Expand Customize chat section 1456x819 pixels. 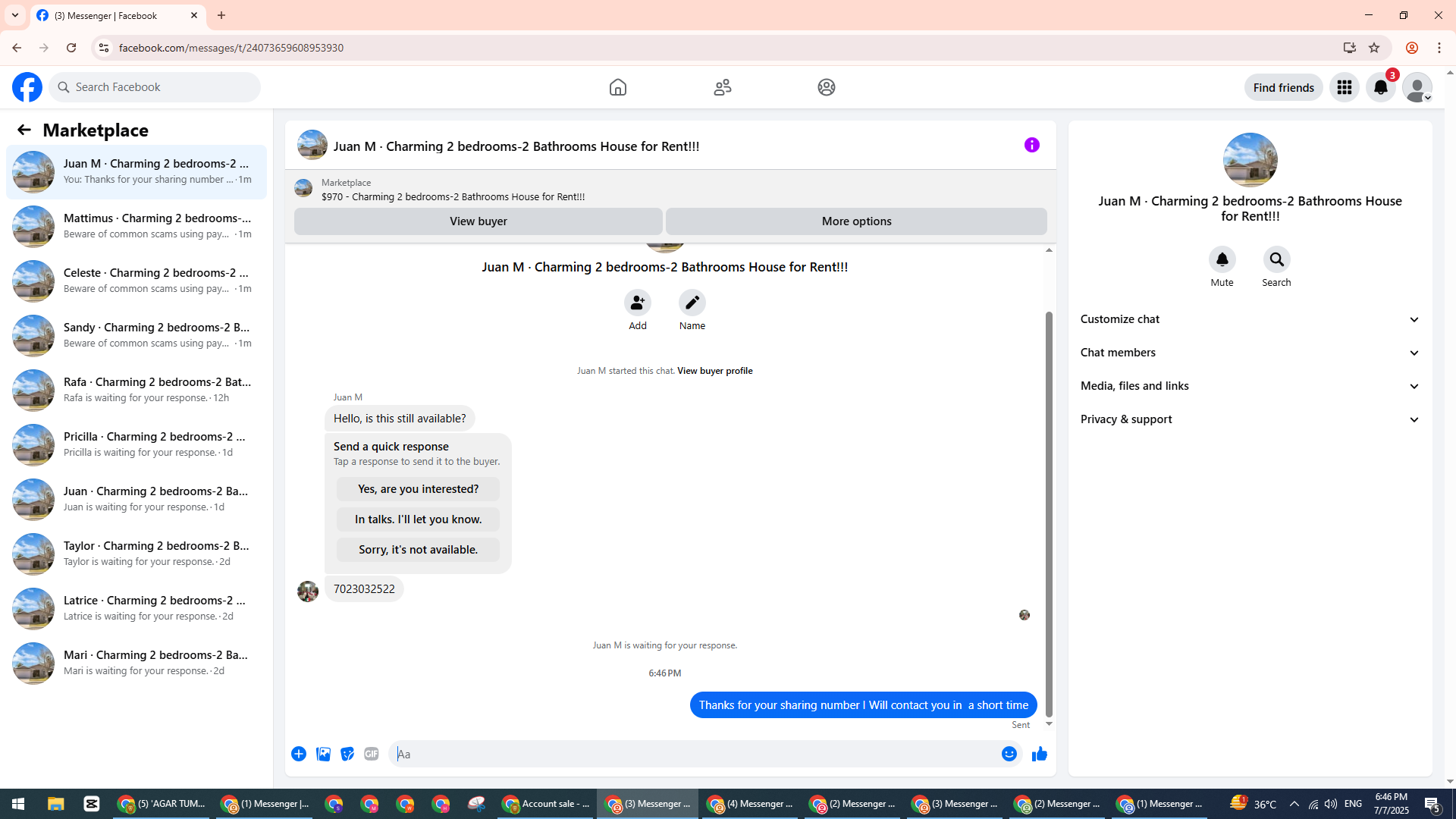1250,319
